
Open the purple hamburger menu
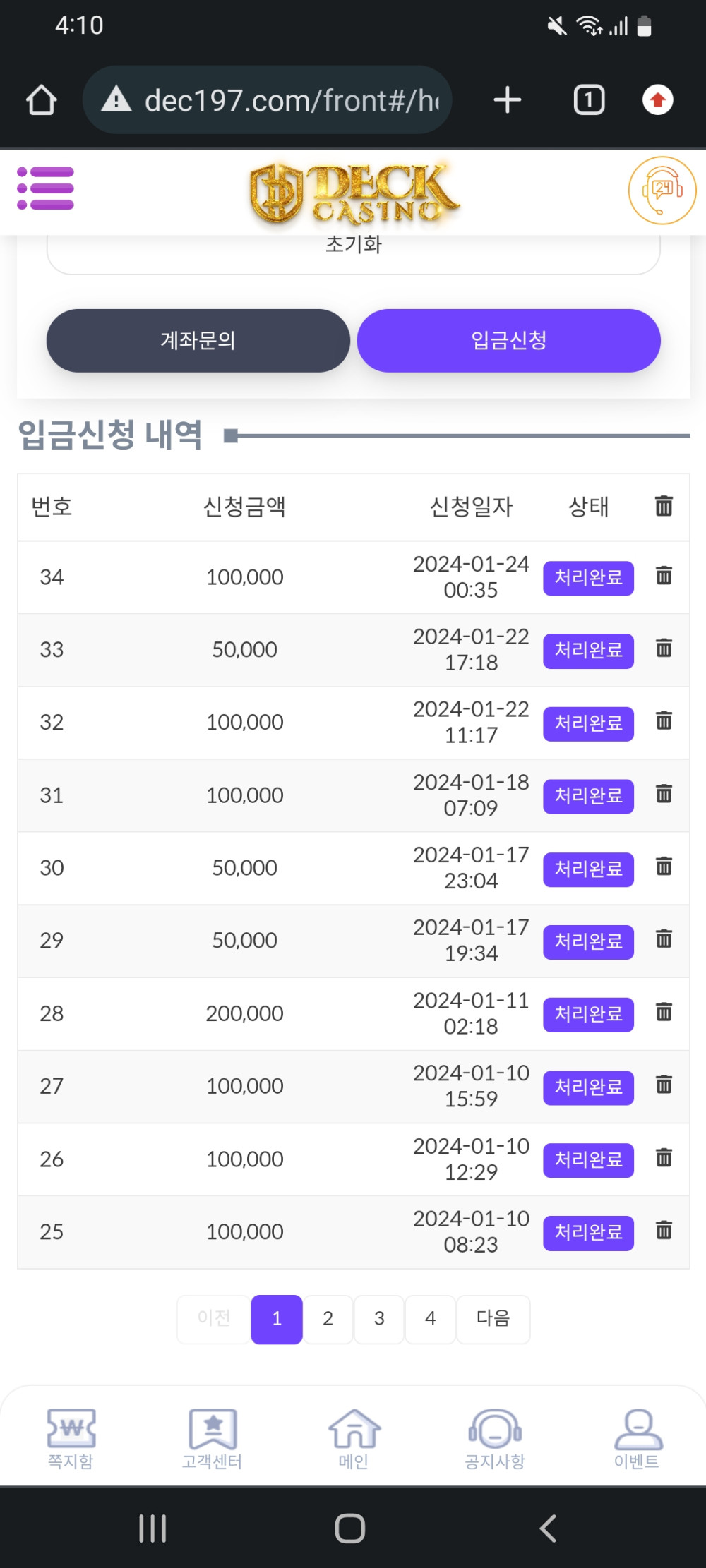click(x=46, y=188)
